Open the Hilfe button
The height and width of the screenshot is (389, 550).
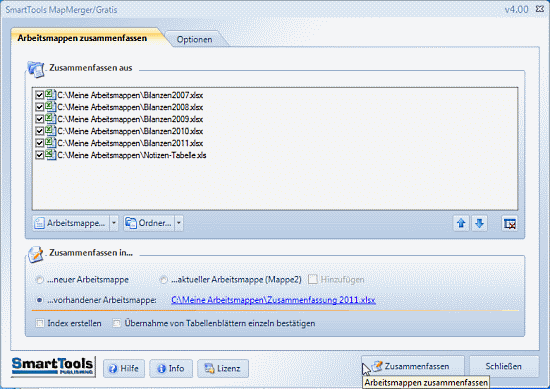[124, 368]
